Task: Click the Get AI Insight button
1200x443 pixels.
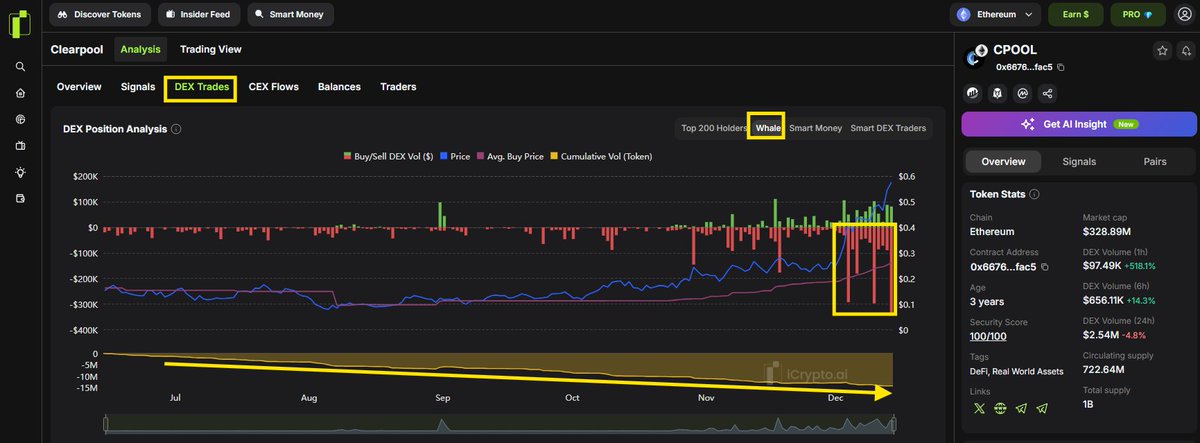Action: pos(1079,124)
